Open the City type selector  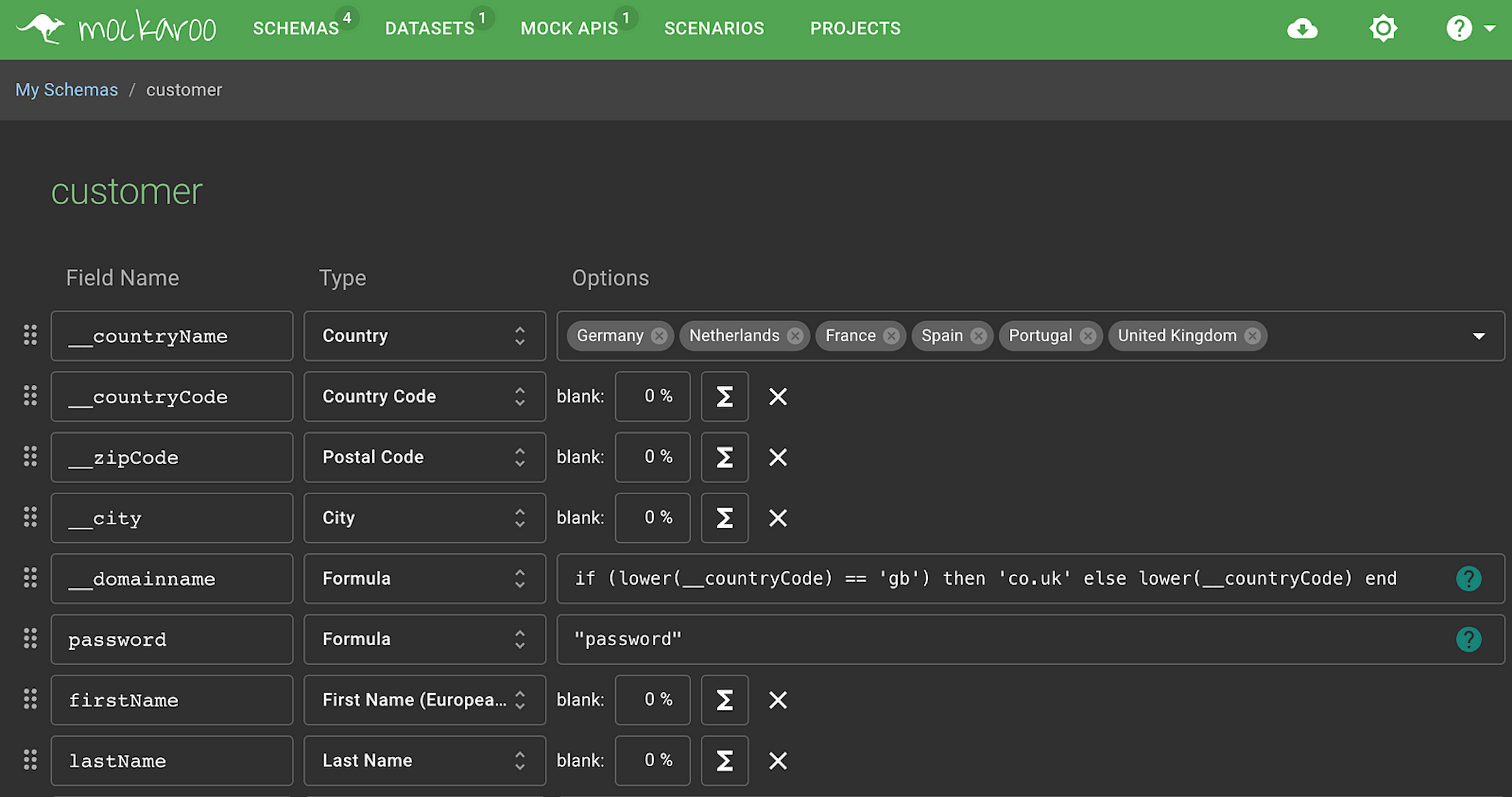coord(425,518)
